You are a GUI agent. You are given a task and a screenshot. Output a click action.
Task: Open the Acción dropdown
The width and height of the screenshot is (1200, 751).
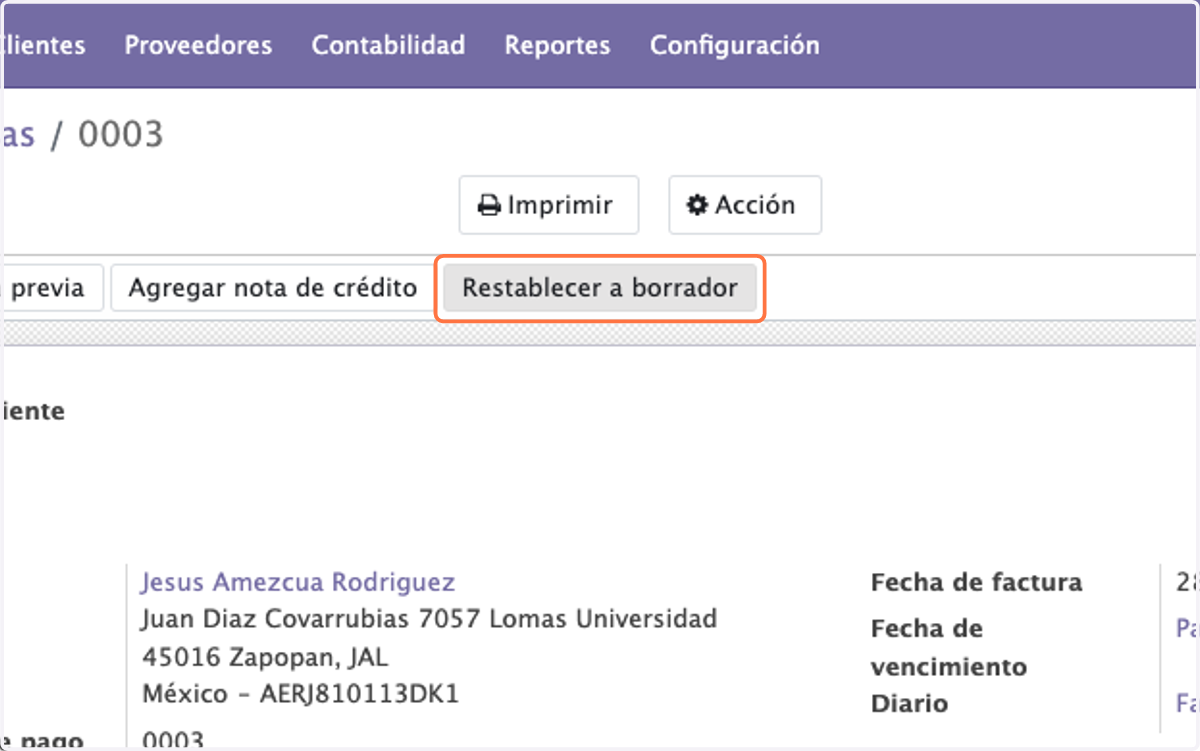tap(745, 205)
